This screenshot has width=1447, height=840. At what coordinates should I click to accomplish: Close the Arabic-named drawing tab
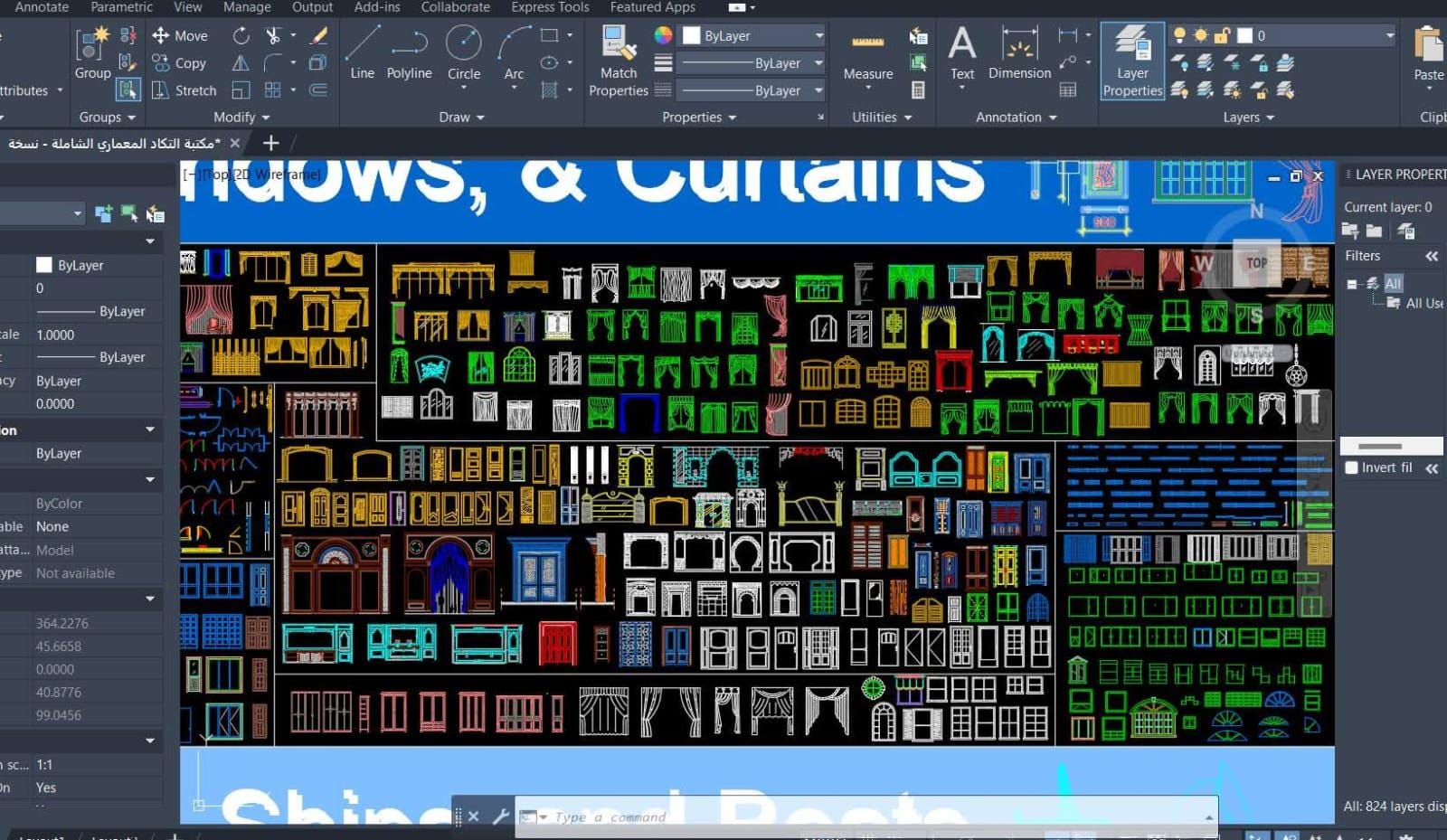coord(235,143)
